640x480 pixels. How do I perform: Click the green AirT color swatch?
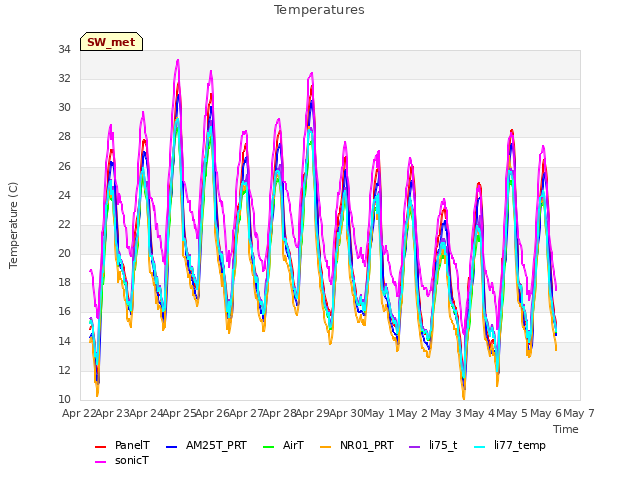tap(269, 447)
